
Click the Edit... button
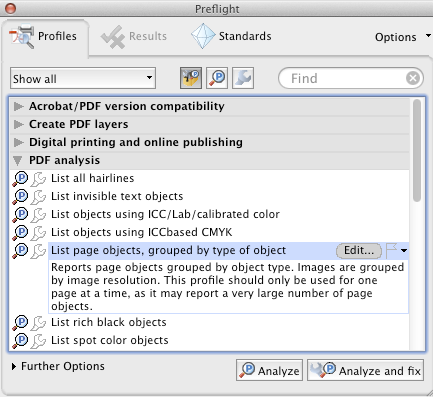(359, 251)
